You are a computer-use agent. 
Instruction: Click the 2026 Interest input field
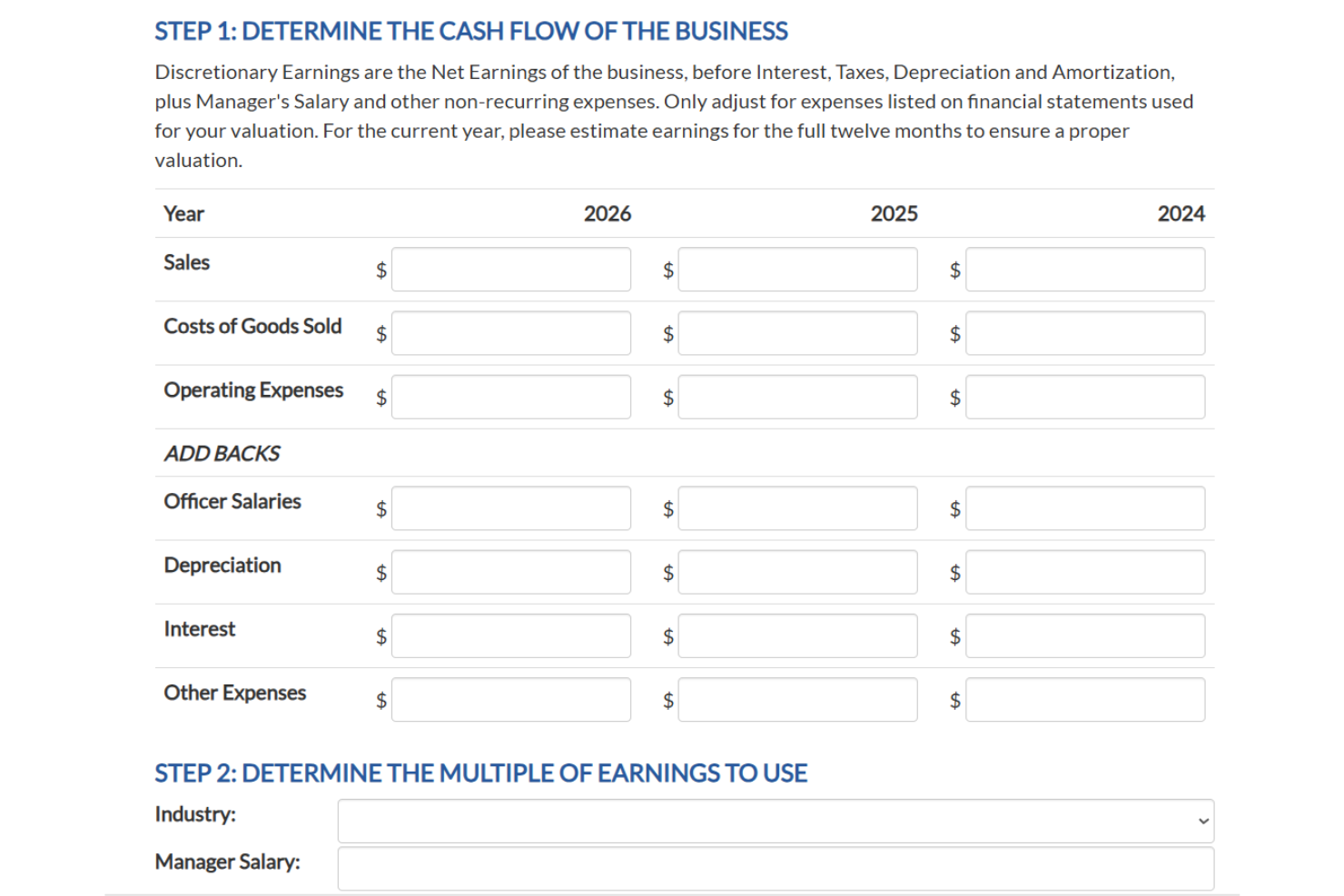[x=510, y=635]
